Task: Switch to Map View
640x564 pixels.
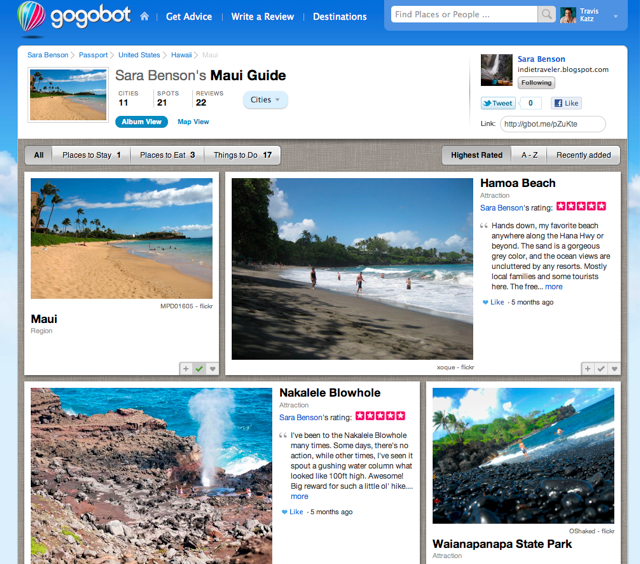Action: click(193, 122)
